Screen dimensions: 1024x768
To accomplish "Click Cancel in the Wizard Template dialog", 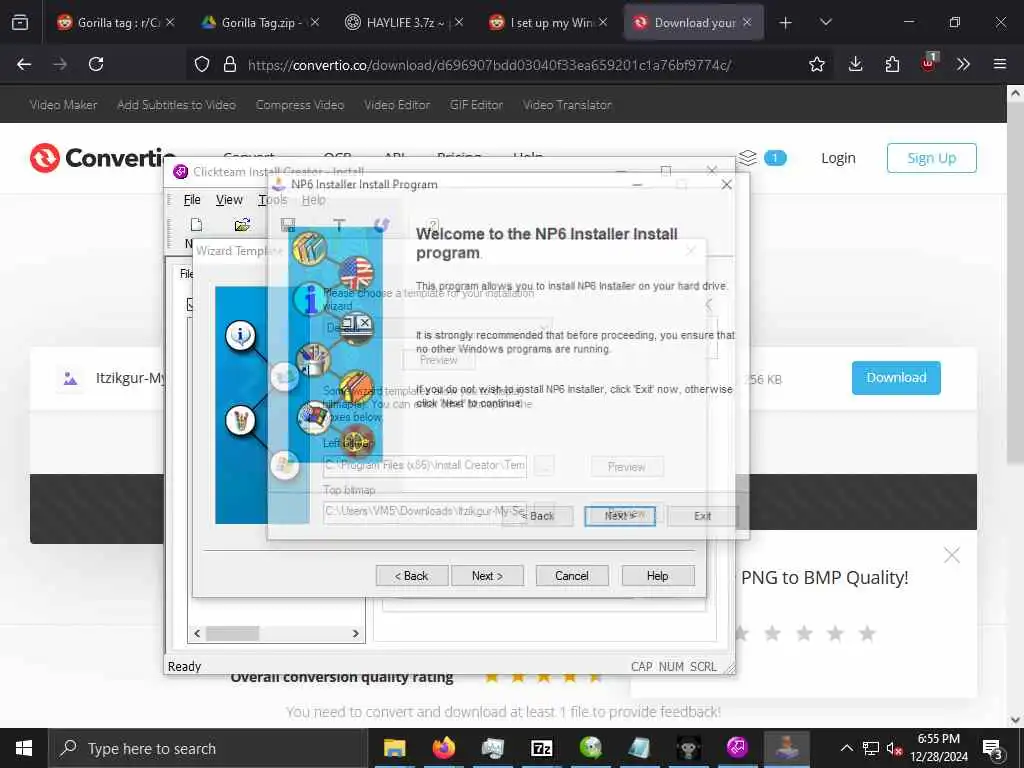I will click(572, 575).
